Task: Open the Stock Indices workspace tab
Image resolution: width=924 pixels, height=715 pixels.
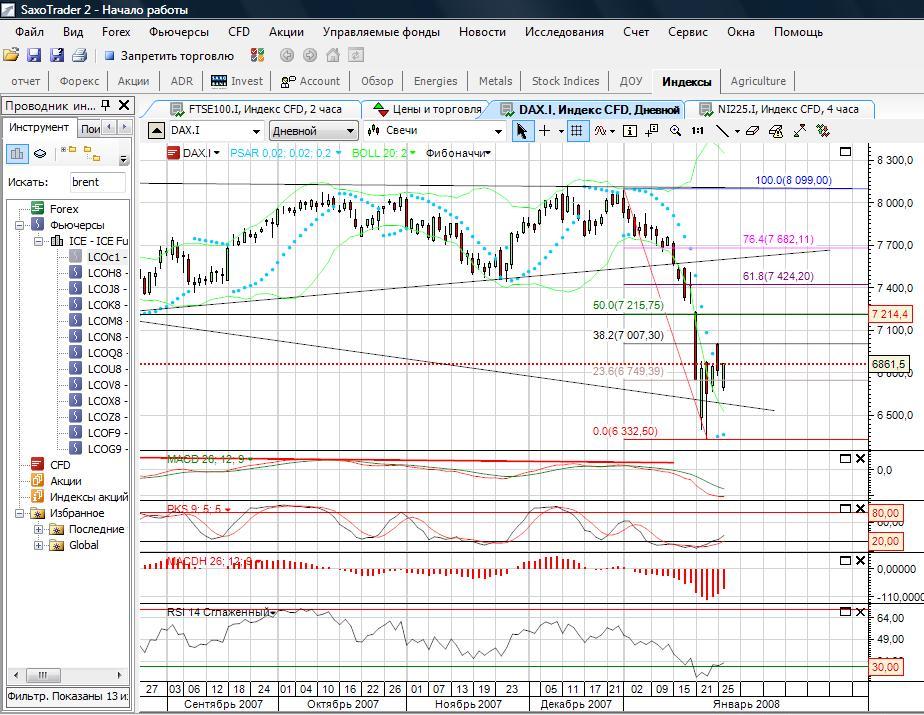Action: [x=565, y=81]
